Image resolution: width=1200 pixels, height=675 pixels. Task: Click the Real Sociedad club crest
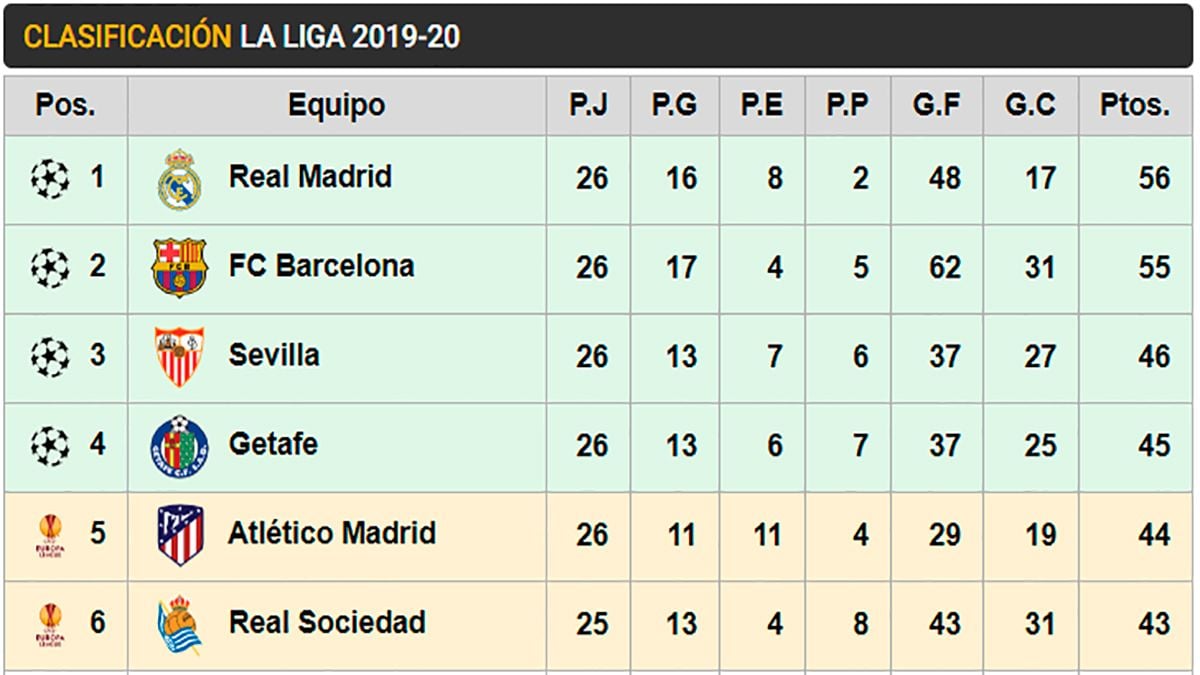pyautogui.click(x=180, y=623)
